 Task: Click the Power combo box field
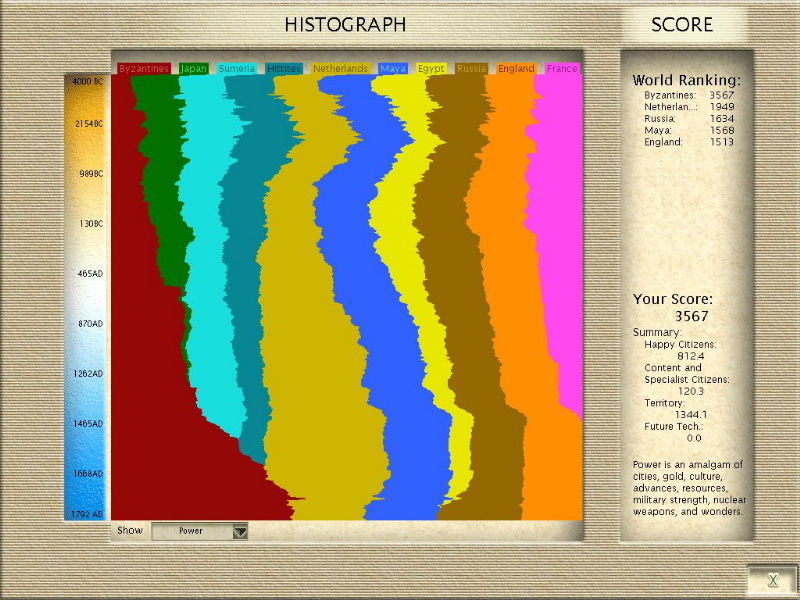click(x=191, y=532)
